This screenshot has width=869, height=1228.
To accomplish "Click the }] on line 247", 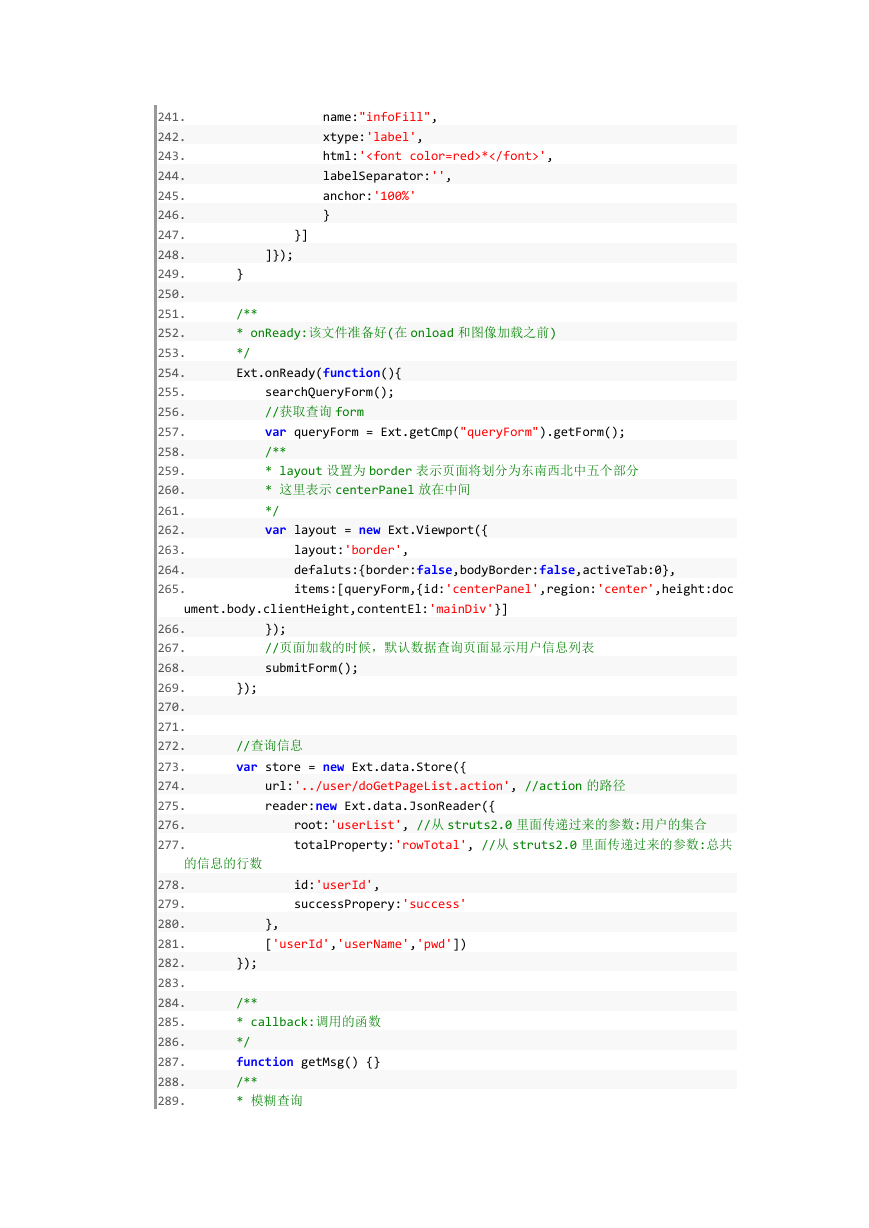I will pos(301,235).
